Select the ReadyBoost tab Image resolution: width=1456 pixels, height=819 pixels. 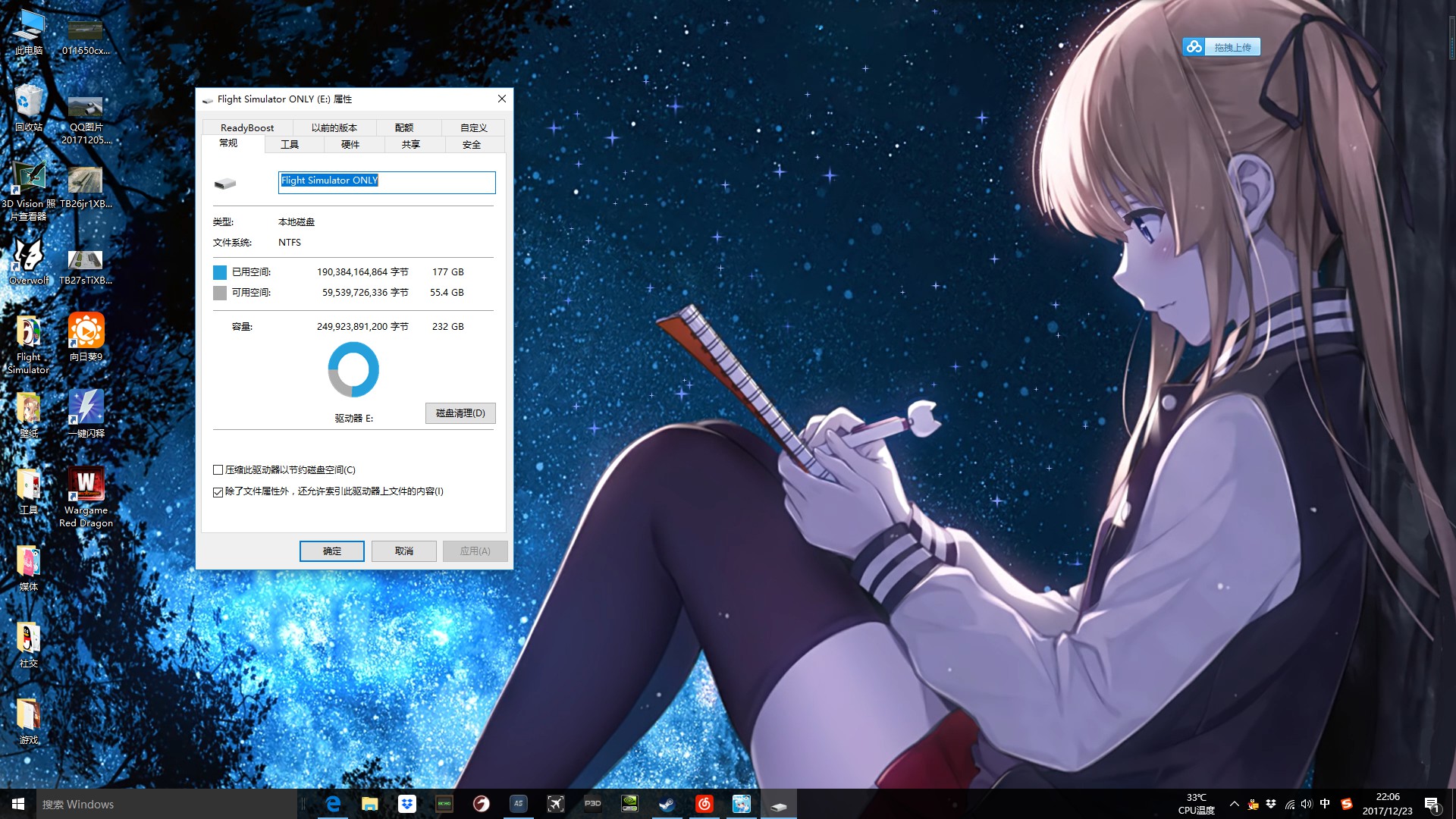coord(246,127)
